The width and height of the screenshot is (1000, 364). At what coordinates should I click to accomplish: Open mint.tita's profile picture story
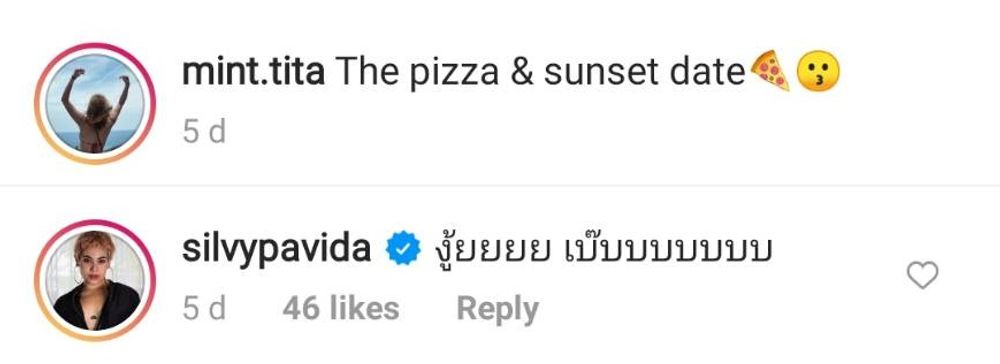point(95,103)
